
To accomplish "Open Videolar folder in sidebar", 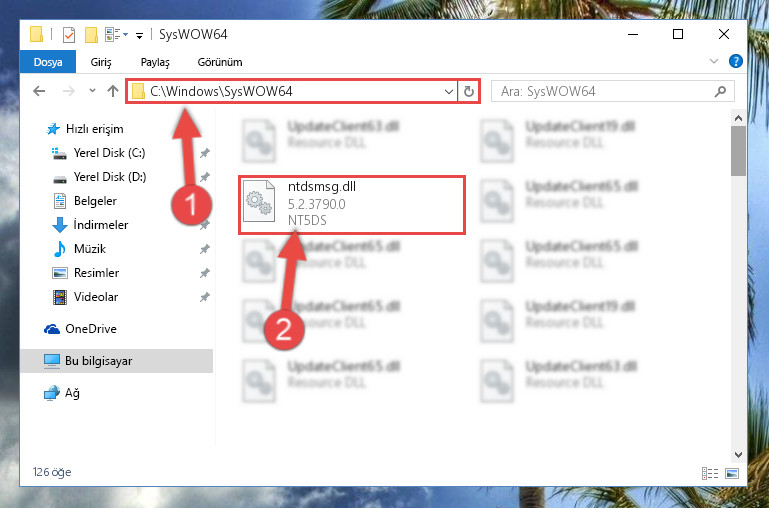I will (96, 297).
